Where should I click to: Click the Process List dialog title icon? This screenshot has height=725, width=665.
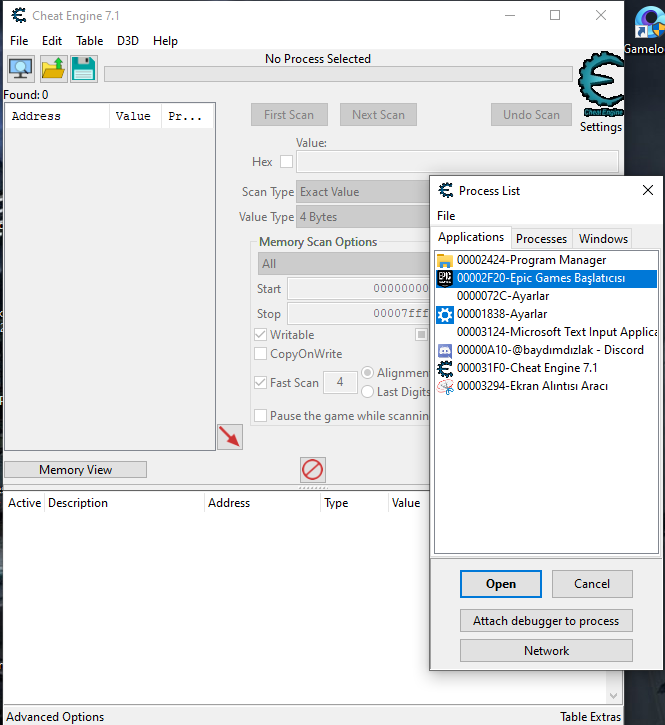[446, 190]
